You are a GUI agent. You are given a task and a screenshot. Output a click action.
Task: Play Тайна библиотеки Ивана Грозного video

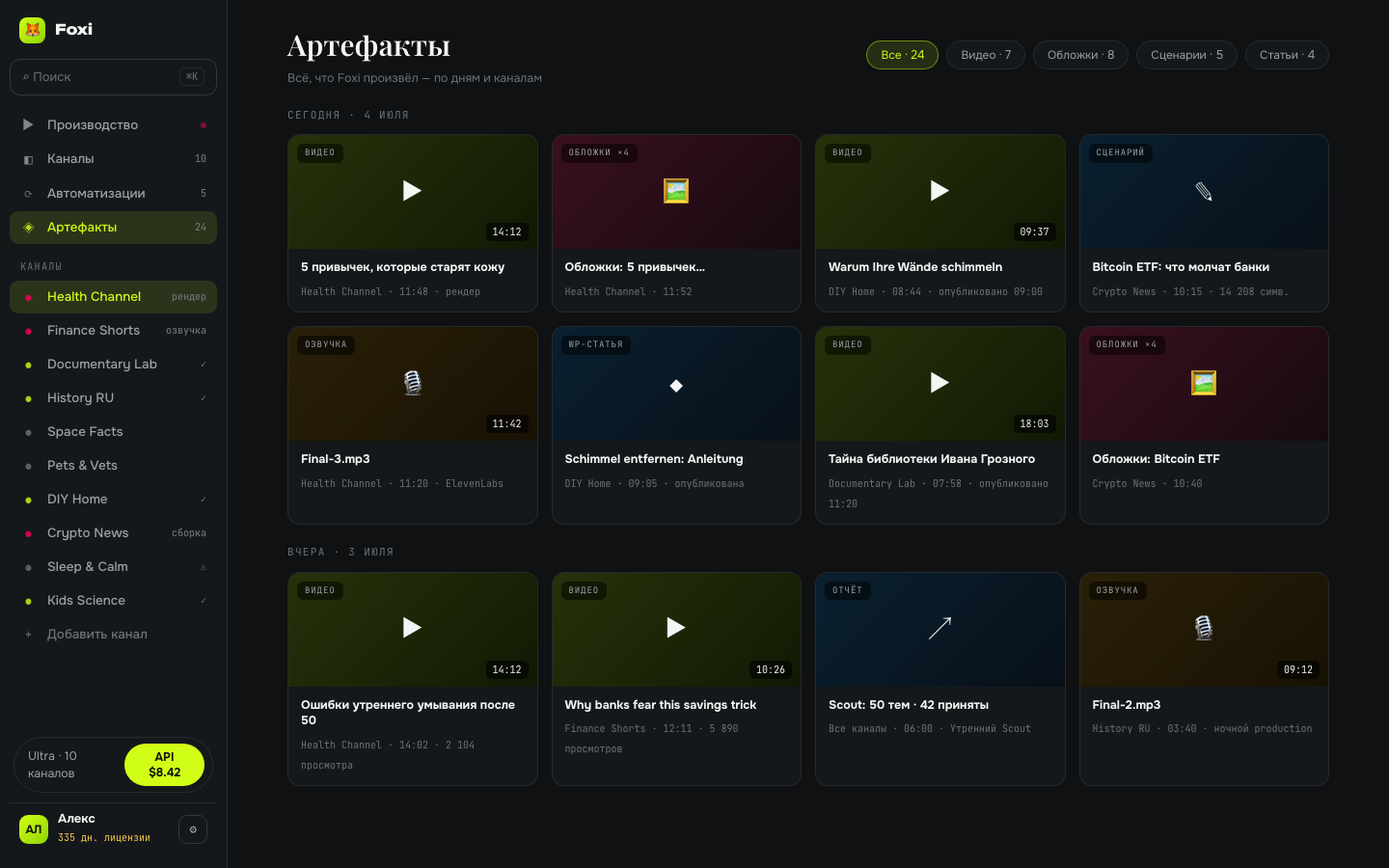pos(940,383)
